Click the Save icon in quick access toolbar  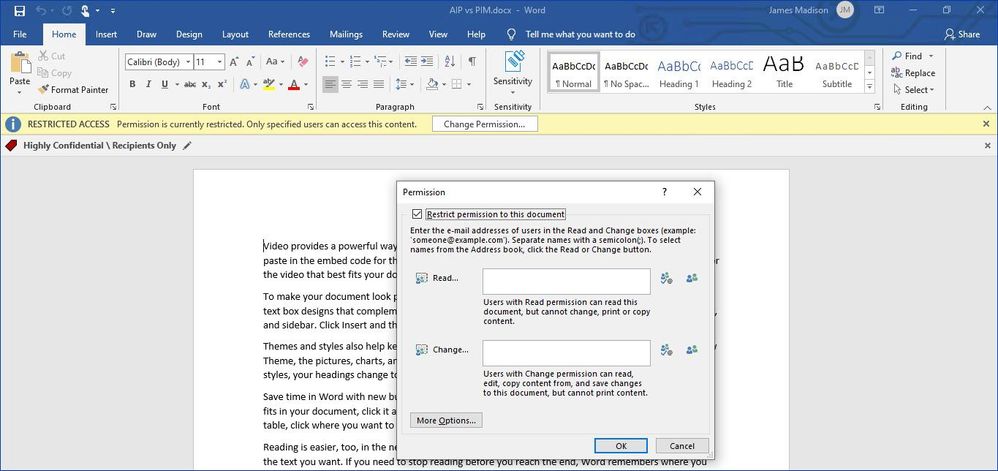pyautogui.click(x=19, y=11)
